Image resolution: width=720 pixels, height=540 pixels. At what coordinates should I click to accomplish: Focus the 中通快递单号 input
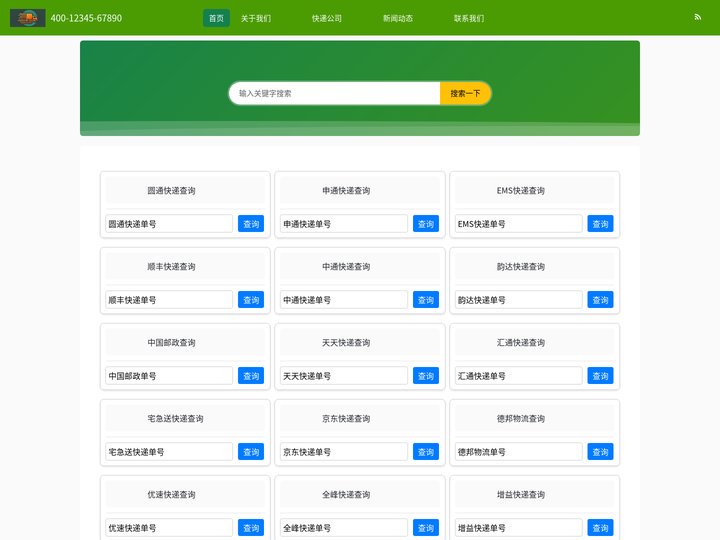click(344, 300)
